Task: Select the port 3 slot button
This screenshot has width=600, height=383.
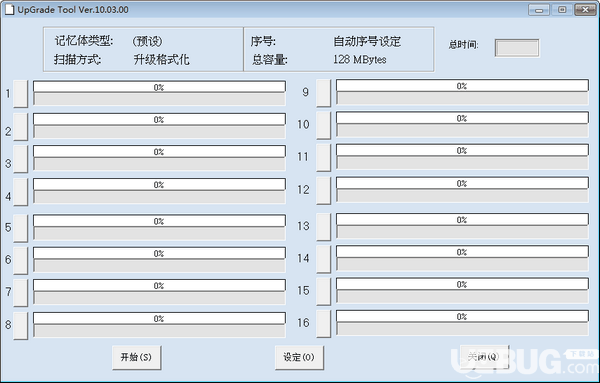Action: coord(21,159)
